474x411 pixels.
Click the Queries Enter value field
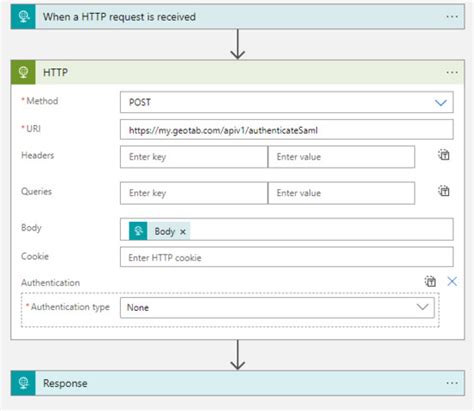click(x=341, y=193)
